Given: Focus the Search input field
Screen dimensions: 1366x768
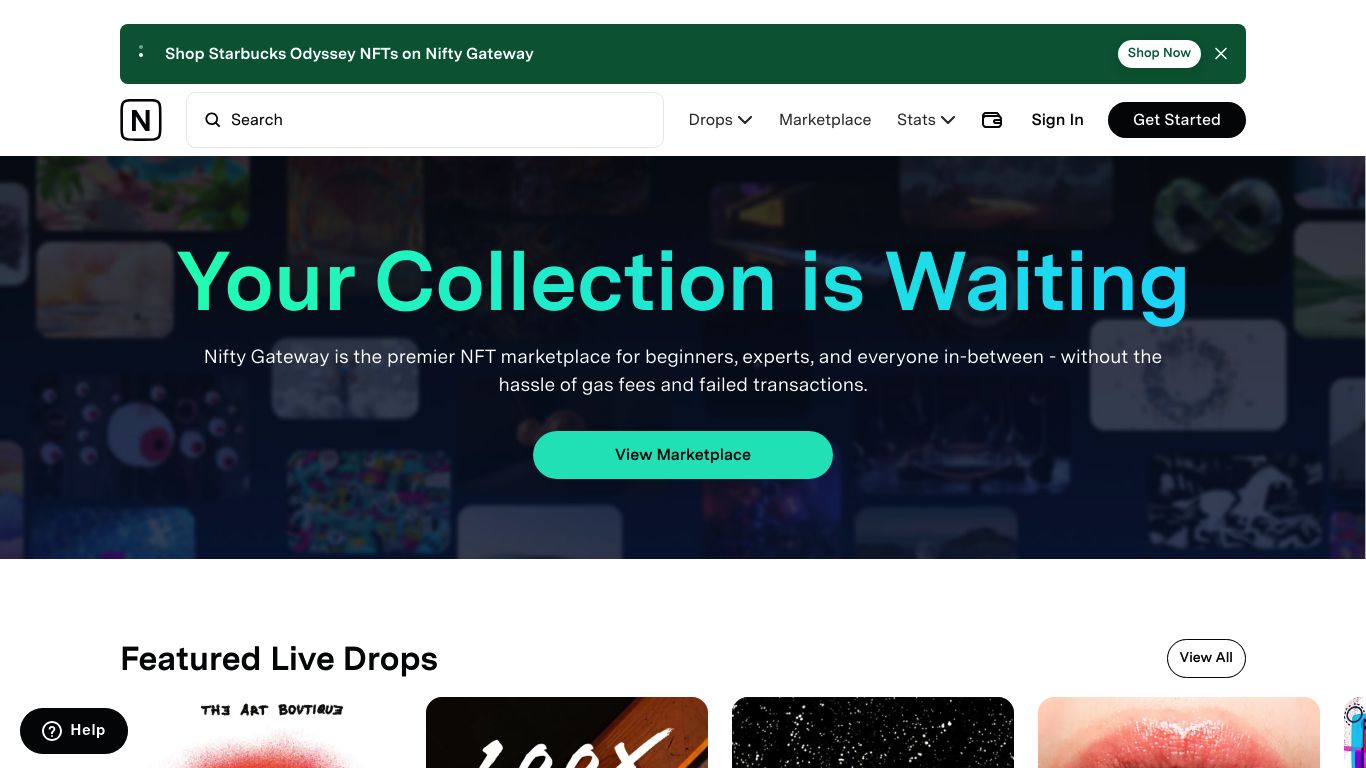Looking at the screenshot, I should pyautogui.click(x=425, y=120).
